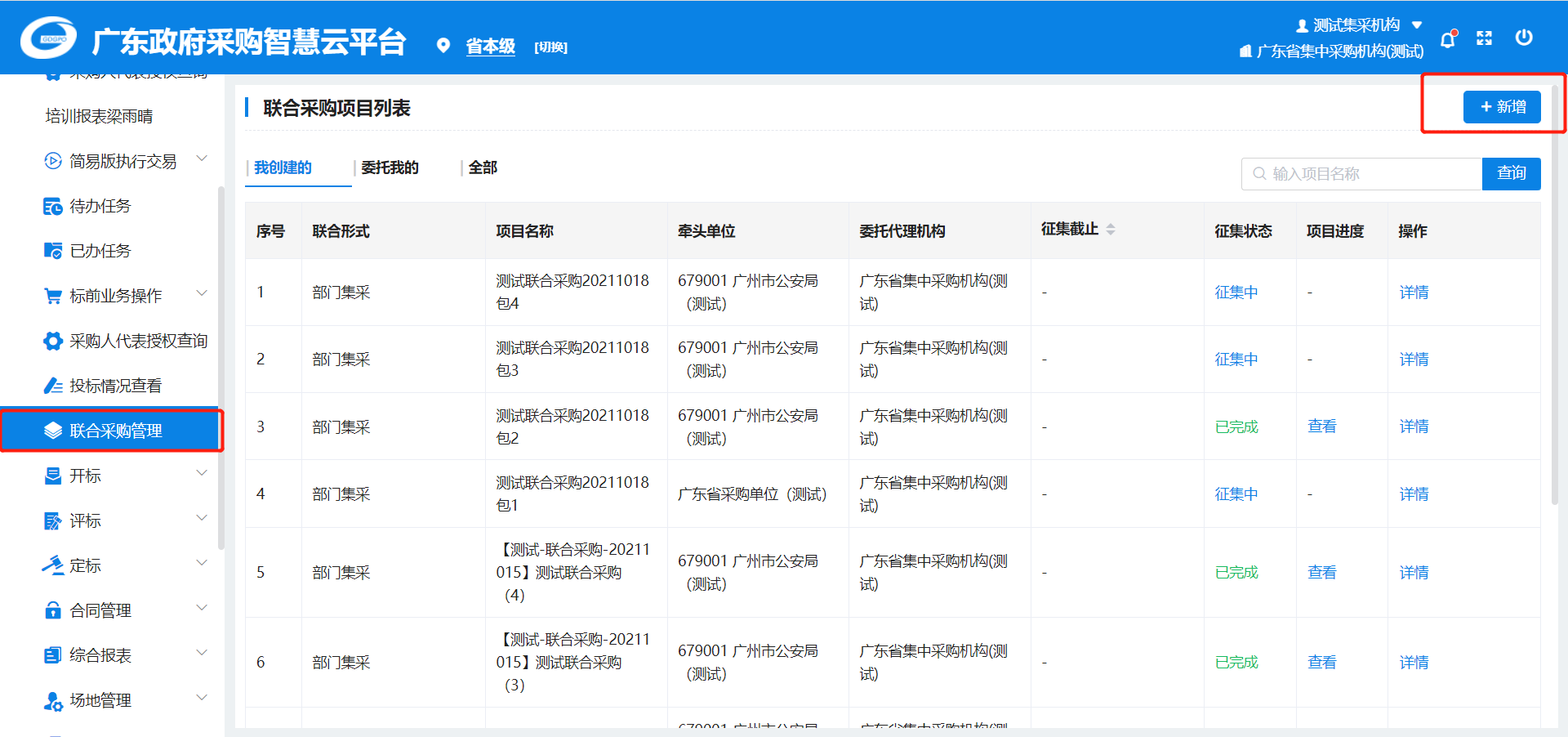Screen dimensions: 1568x737
Task: Click the power logout icon
Action: pyautogui.click(x=1523, y=38)
